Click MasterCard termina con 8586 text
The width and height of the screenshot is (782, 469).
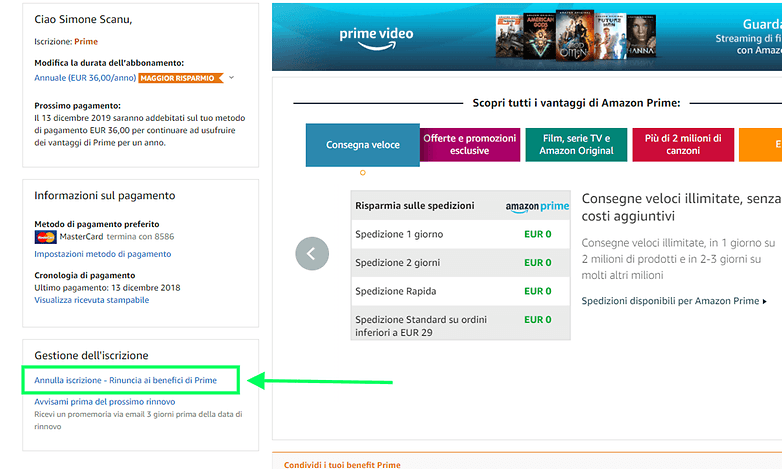pos(117,236)
